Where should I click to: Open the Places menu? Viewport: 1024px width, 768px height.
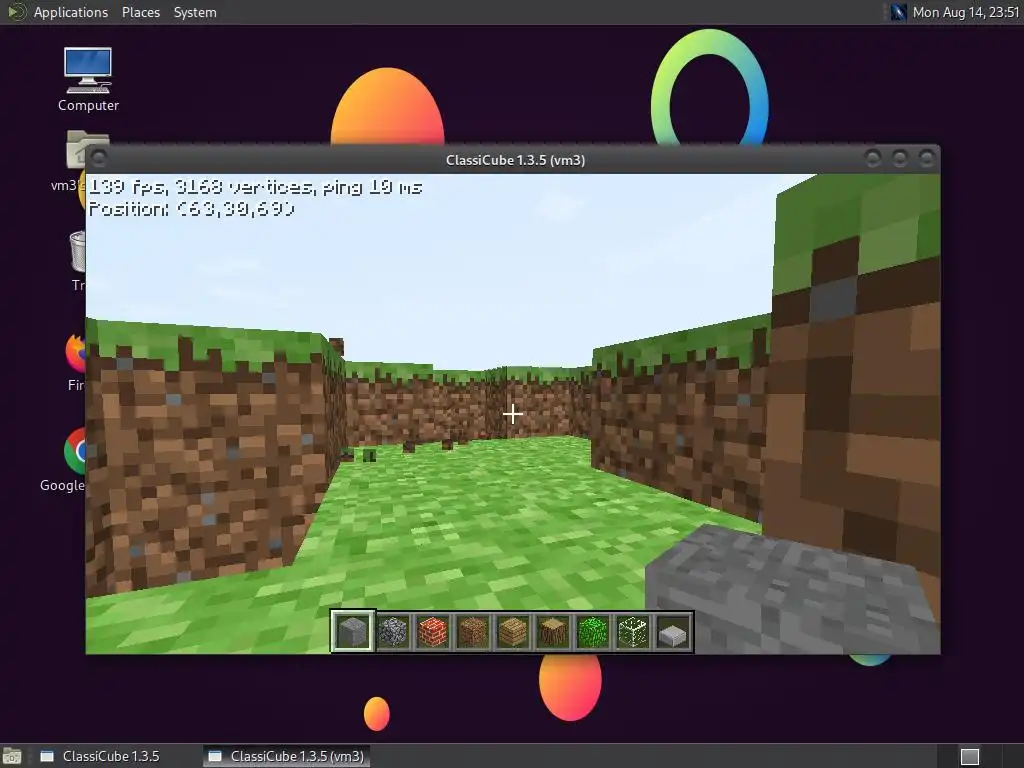click(140, 12)
